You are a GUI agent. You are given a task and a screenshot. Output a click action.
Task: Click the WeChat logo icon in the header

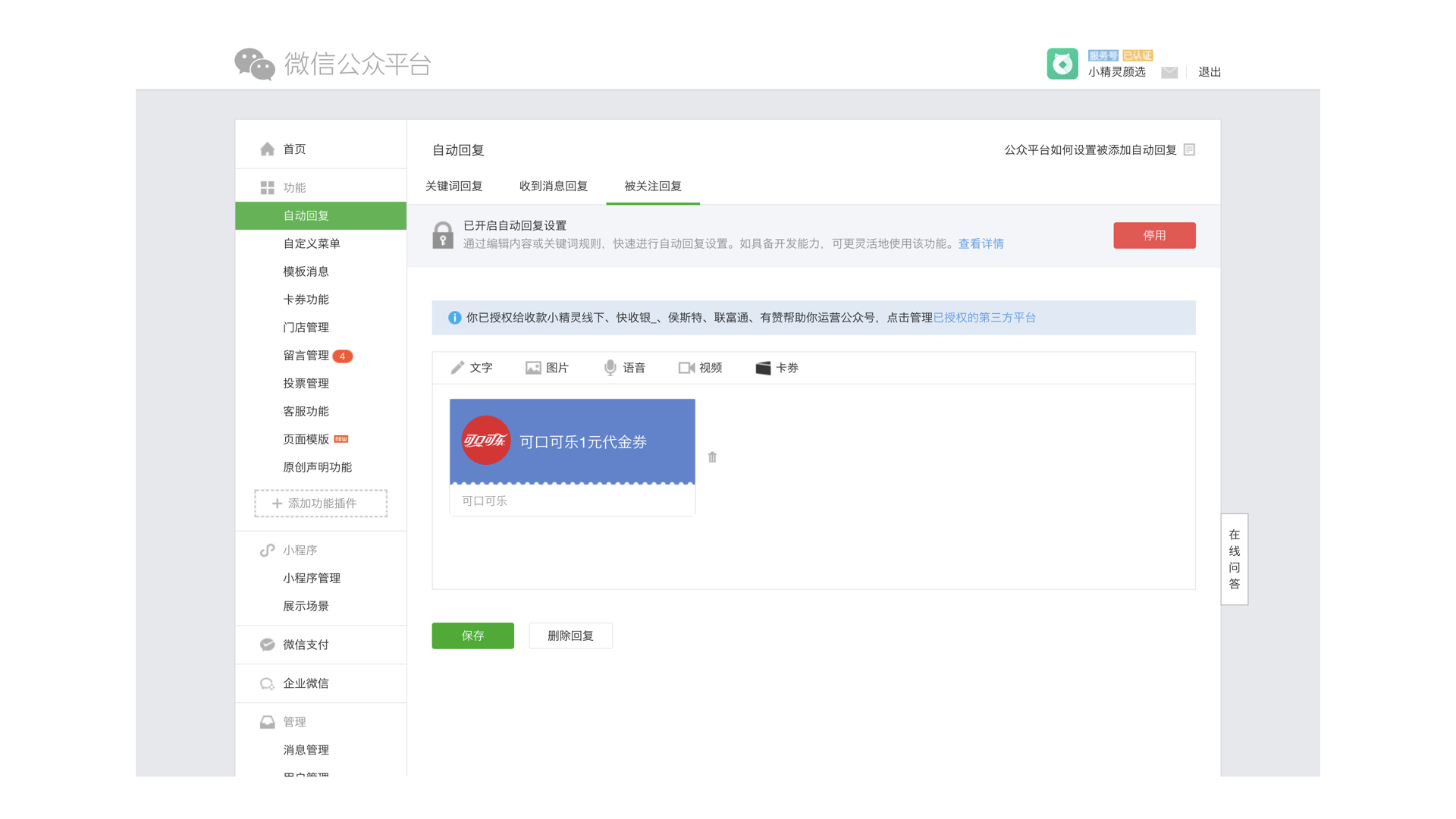pyautogui.click(x=254, y=64)
